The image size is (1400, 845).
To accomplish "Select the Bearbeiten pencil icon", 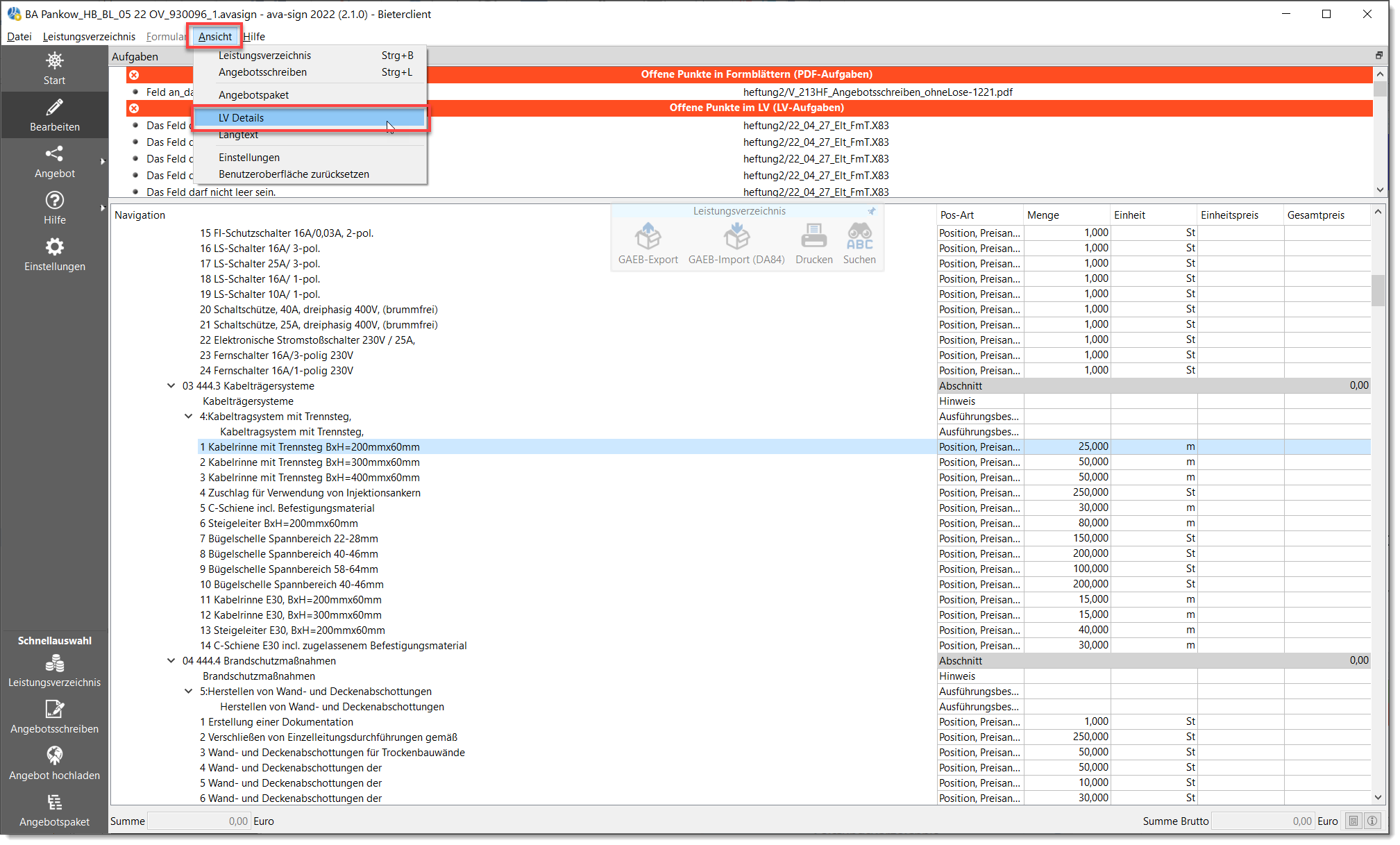I will pyautogui.click(x=54, y=107).
